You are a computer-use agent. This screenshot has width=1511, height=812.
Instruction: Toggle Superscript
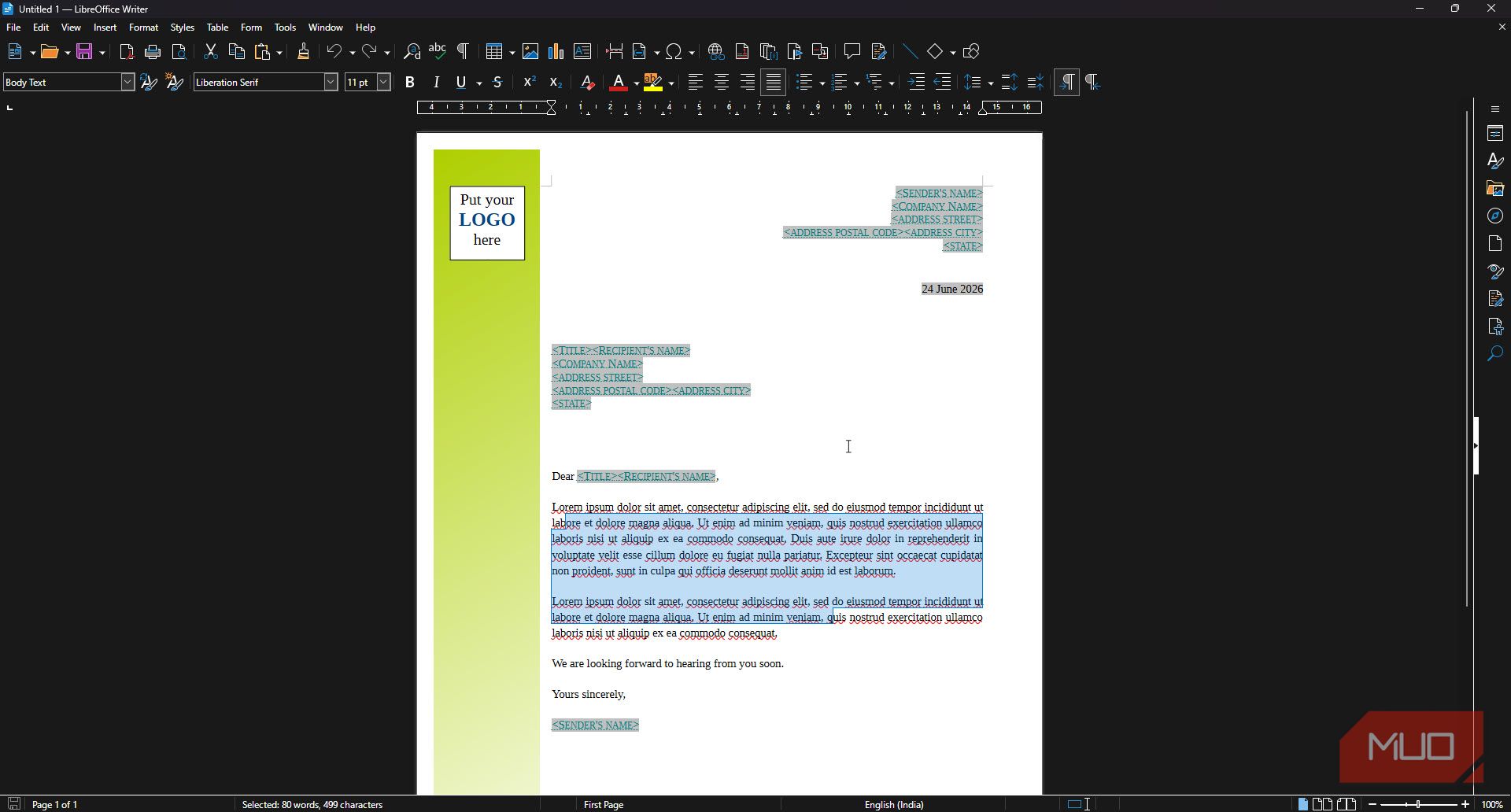tap(530, 83)
